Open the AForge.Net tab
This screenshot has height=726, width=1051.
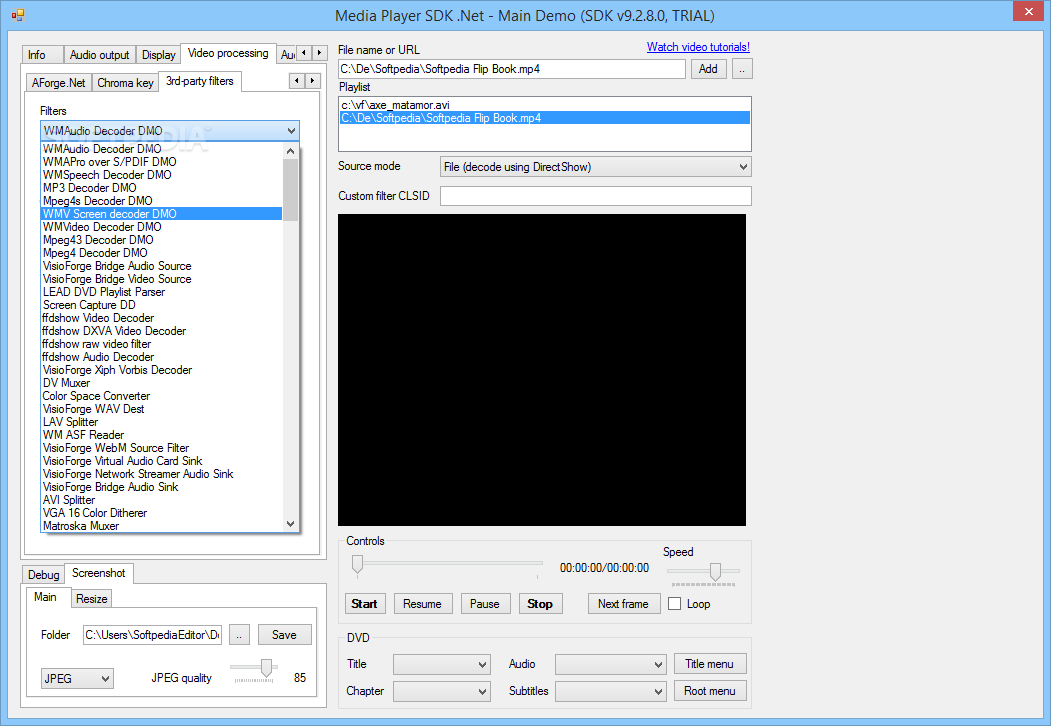(59, 82)
